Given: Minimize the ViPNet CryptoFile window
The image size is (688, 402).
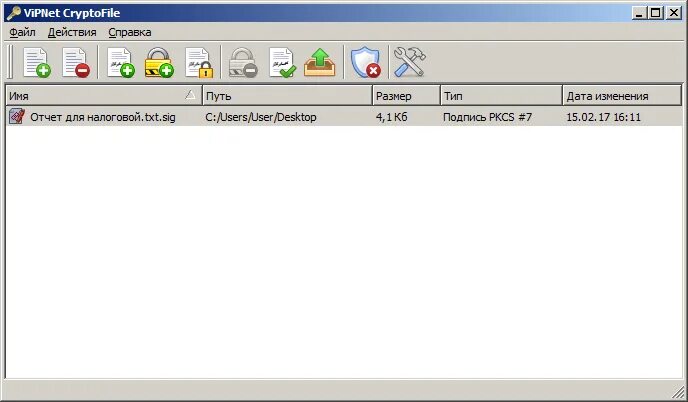Looking at the screenshot, I should 639,13.
